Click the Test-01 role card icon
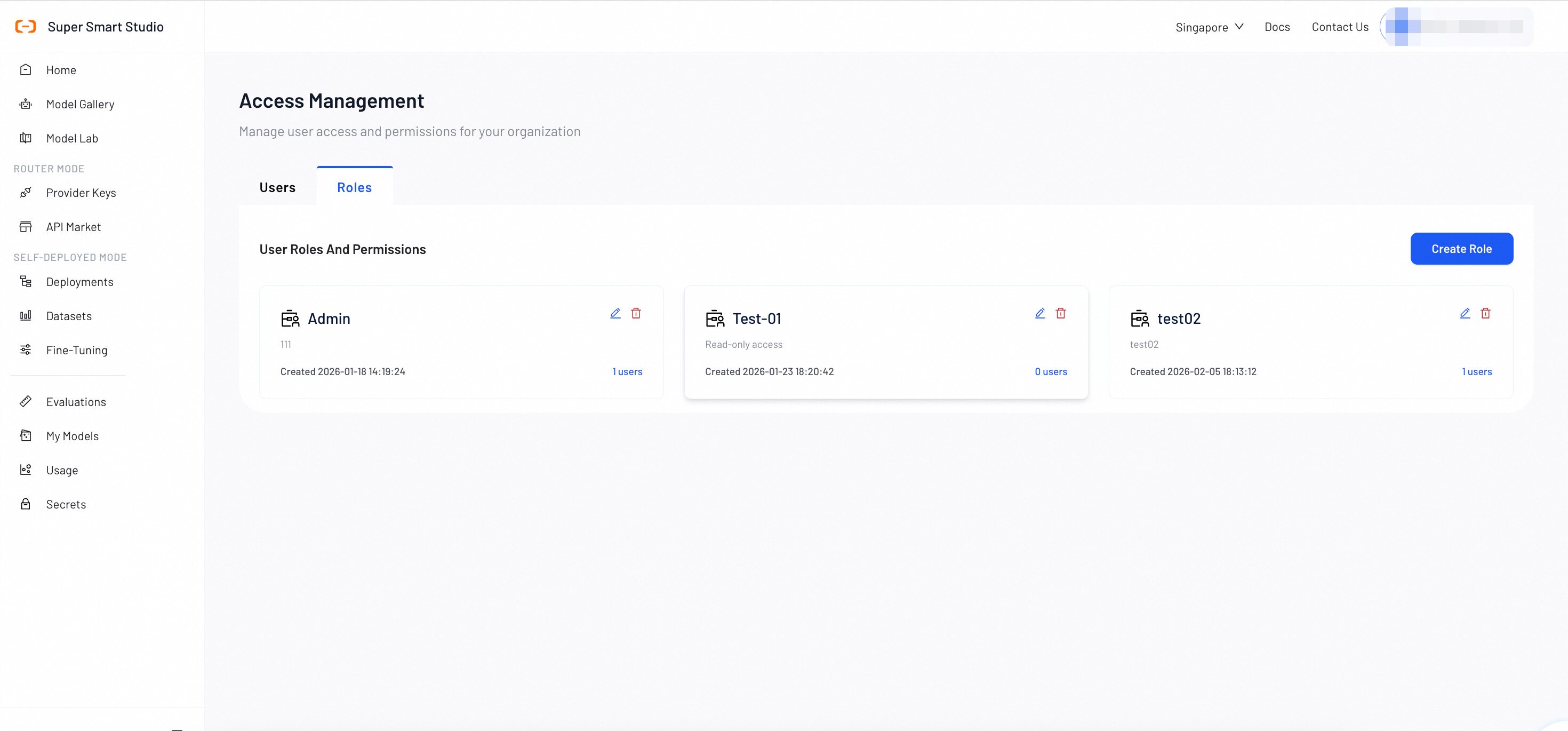The width and height of the screenshot is (1568, 731). (x=715, y=319)
